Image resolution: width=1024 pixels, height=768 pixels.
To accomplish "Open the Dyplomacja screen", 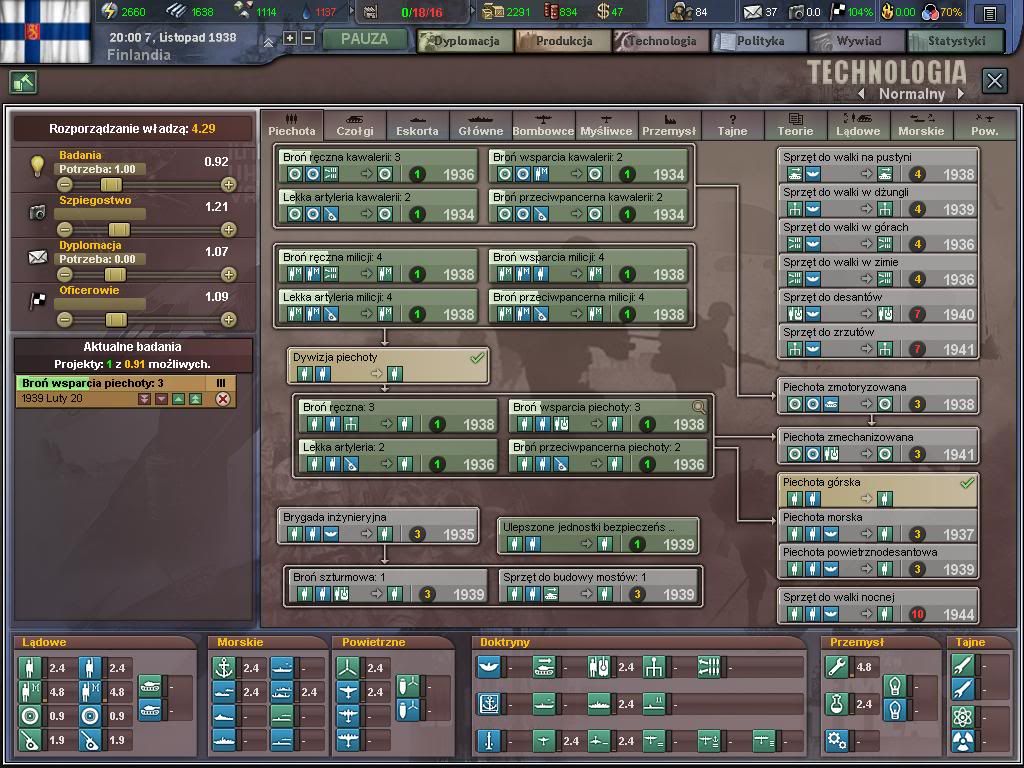I will tap(464, 41).
